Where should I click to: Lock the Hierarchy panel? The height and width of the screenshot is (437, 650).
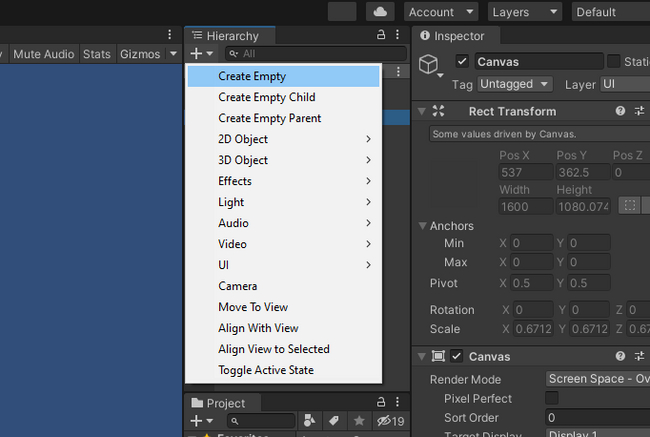point(381,35)
